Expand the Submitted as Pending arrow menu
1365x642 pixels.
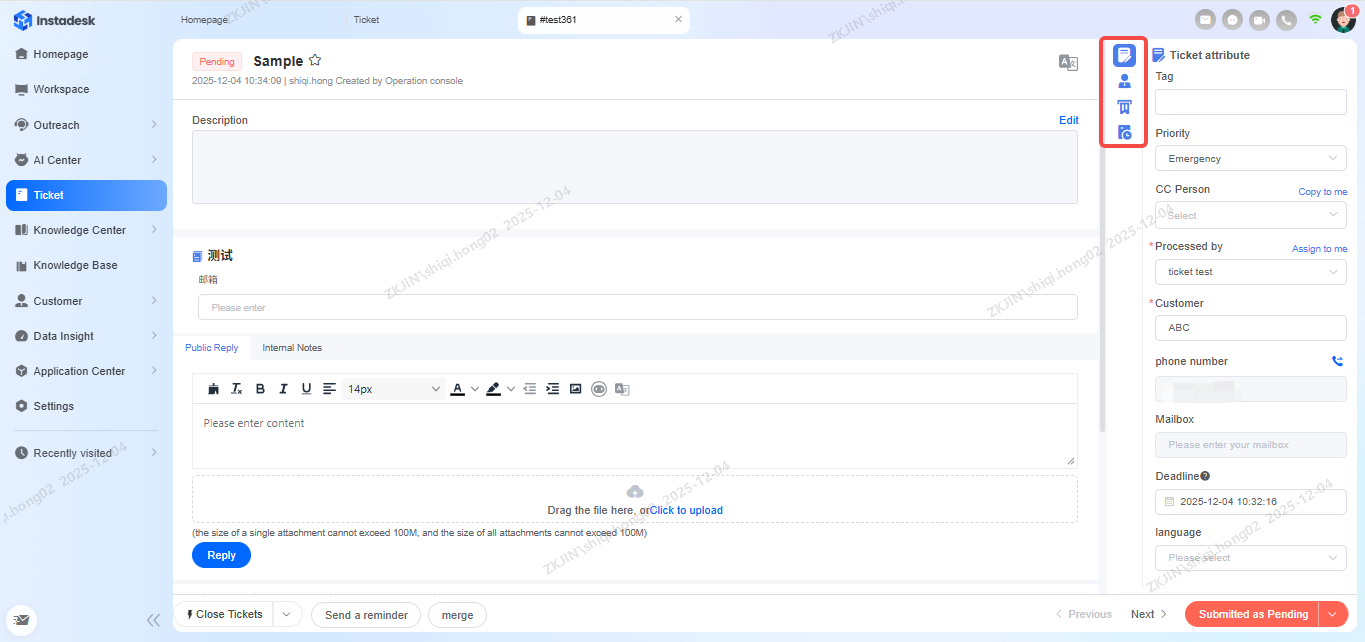[1333, 614]
